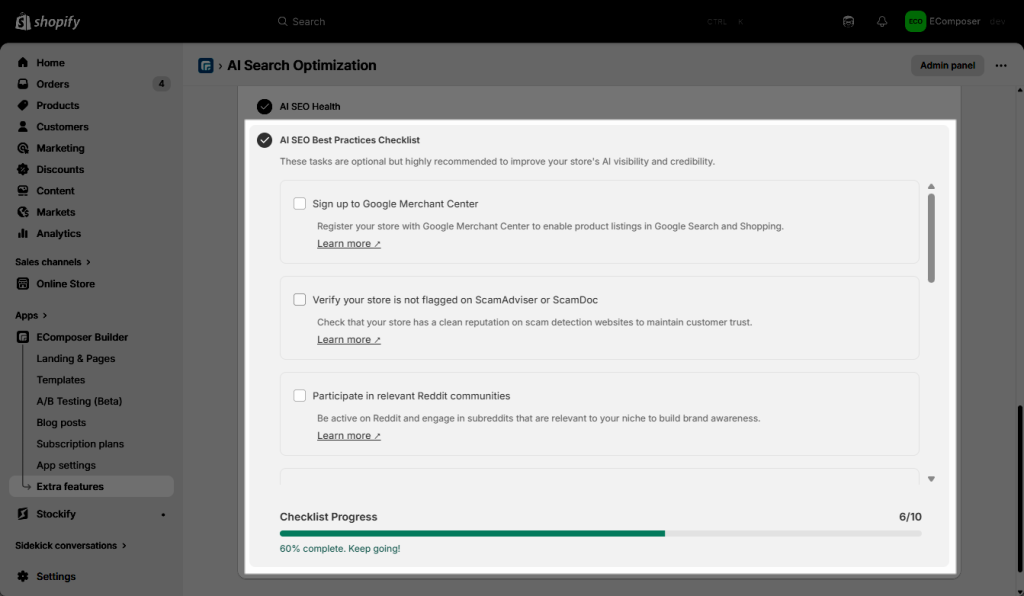Click the Discounts icon in sidebar
The height and width of the screenshot is (596, 1024).
point(23,169)
